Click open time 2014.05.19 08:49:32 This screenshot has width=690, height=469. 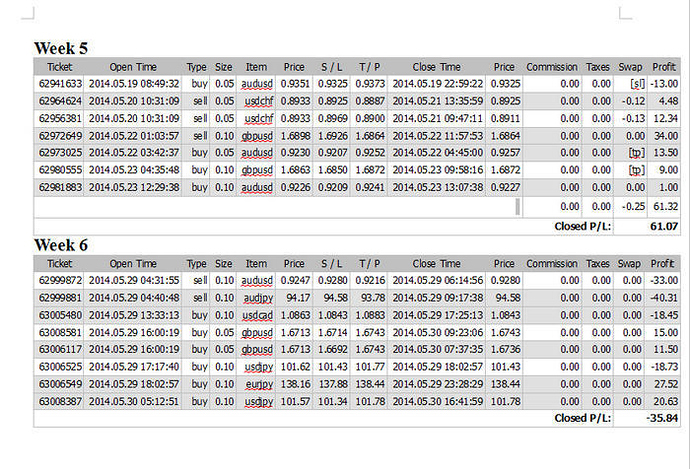pos(134,84)
